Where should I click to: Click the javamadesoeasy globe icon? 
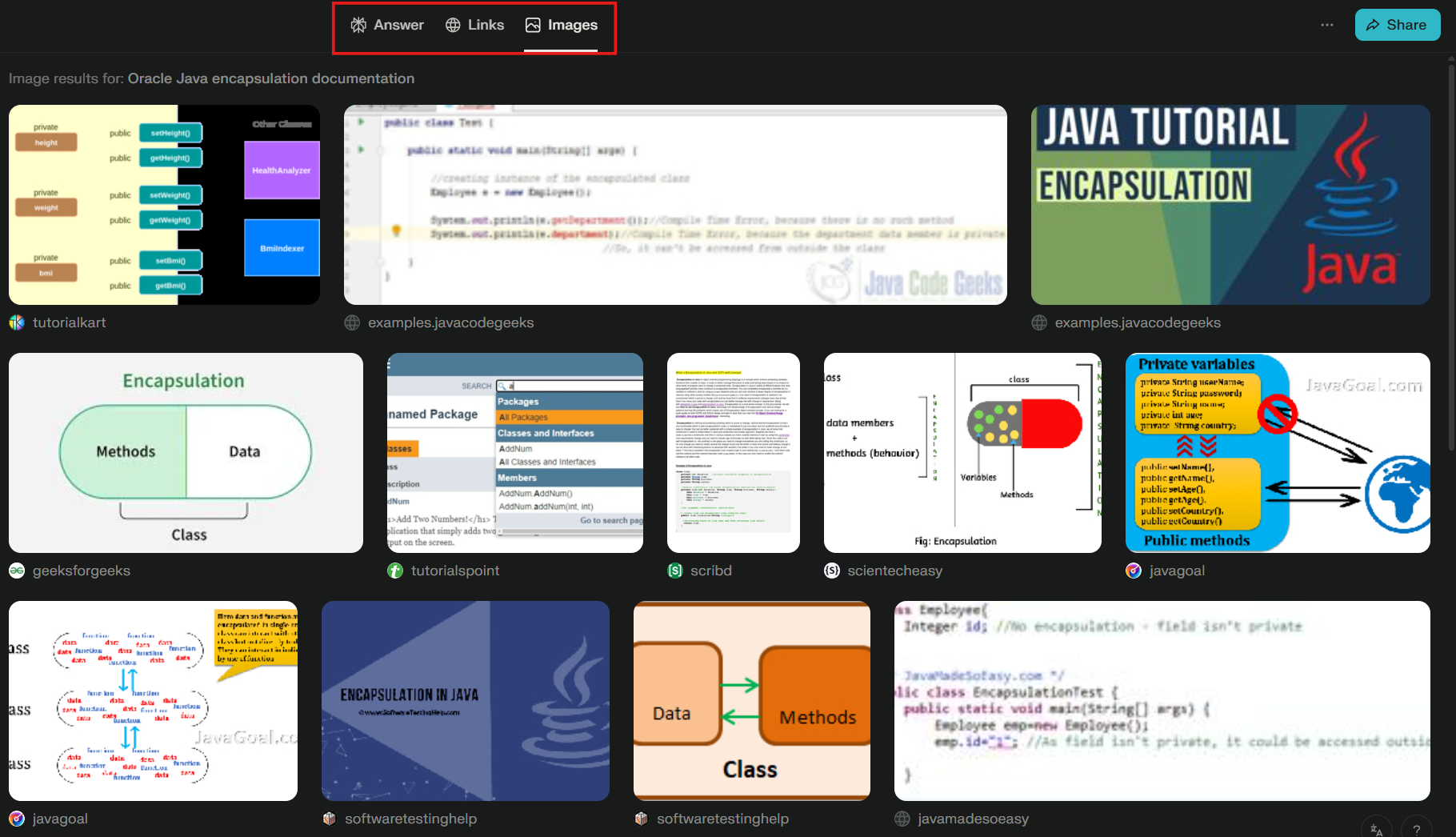coord(902,819)
